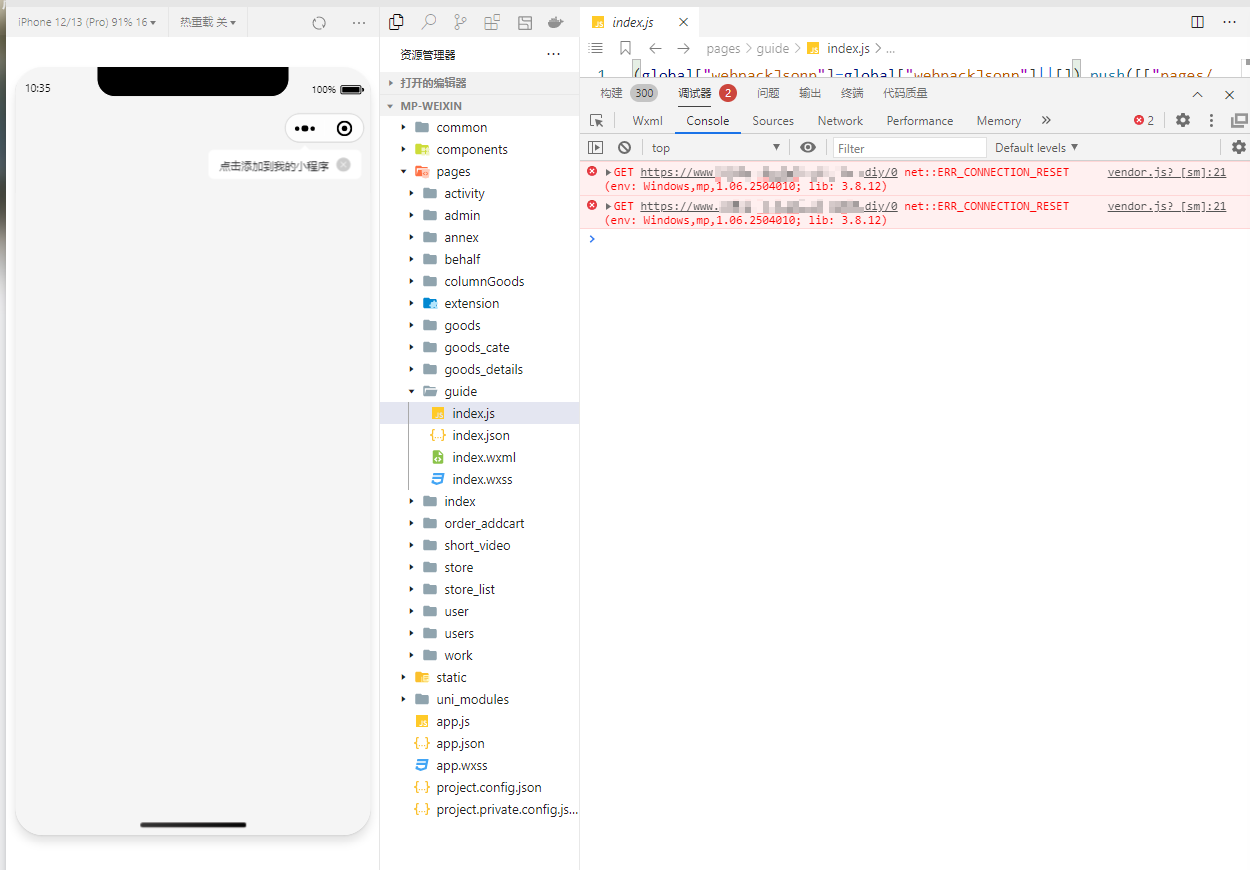Open console settings gear at far right
Image resolution: width=1250 pixels, height=870 pixels.
pos(1239,147)
